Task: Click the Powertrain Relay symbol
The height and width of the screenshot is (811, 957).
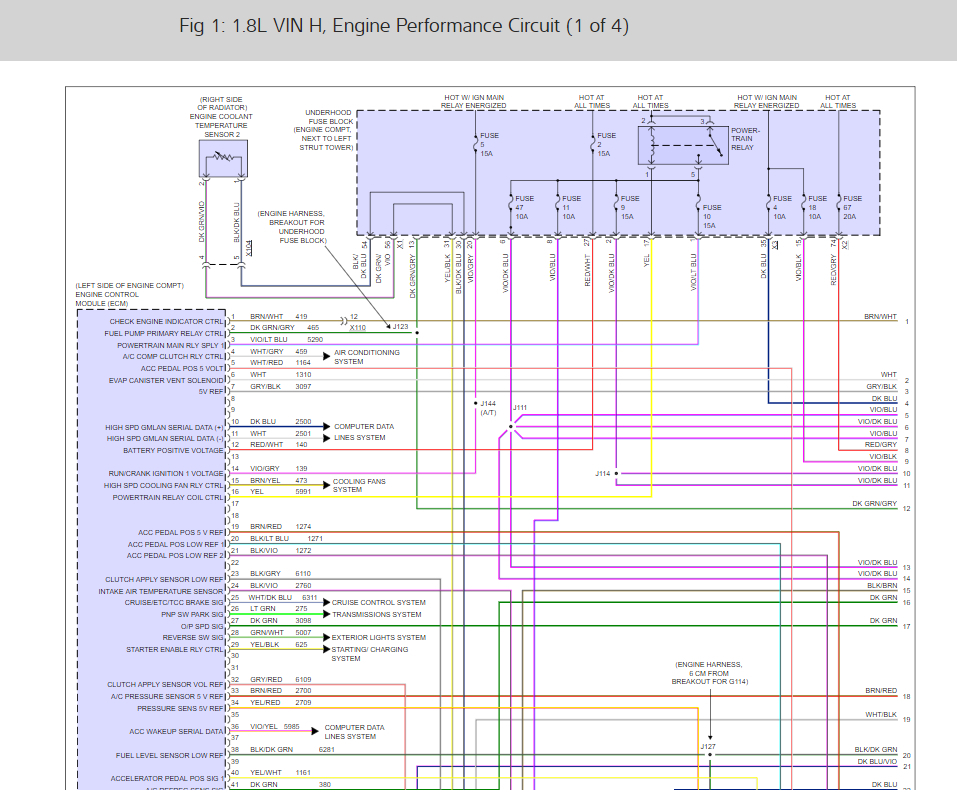Action: click(x=684, y=144)
